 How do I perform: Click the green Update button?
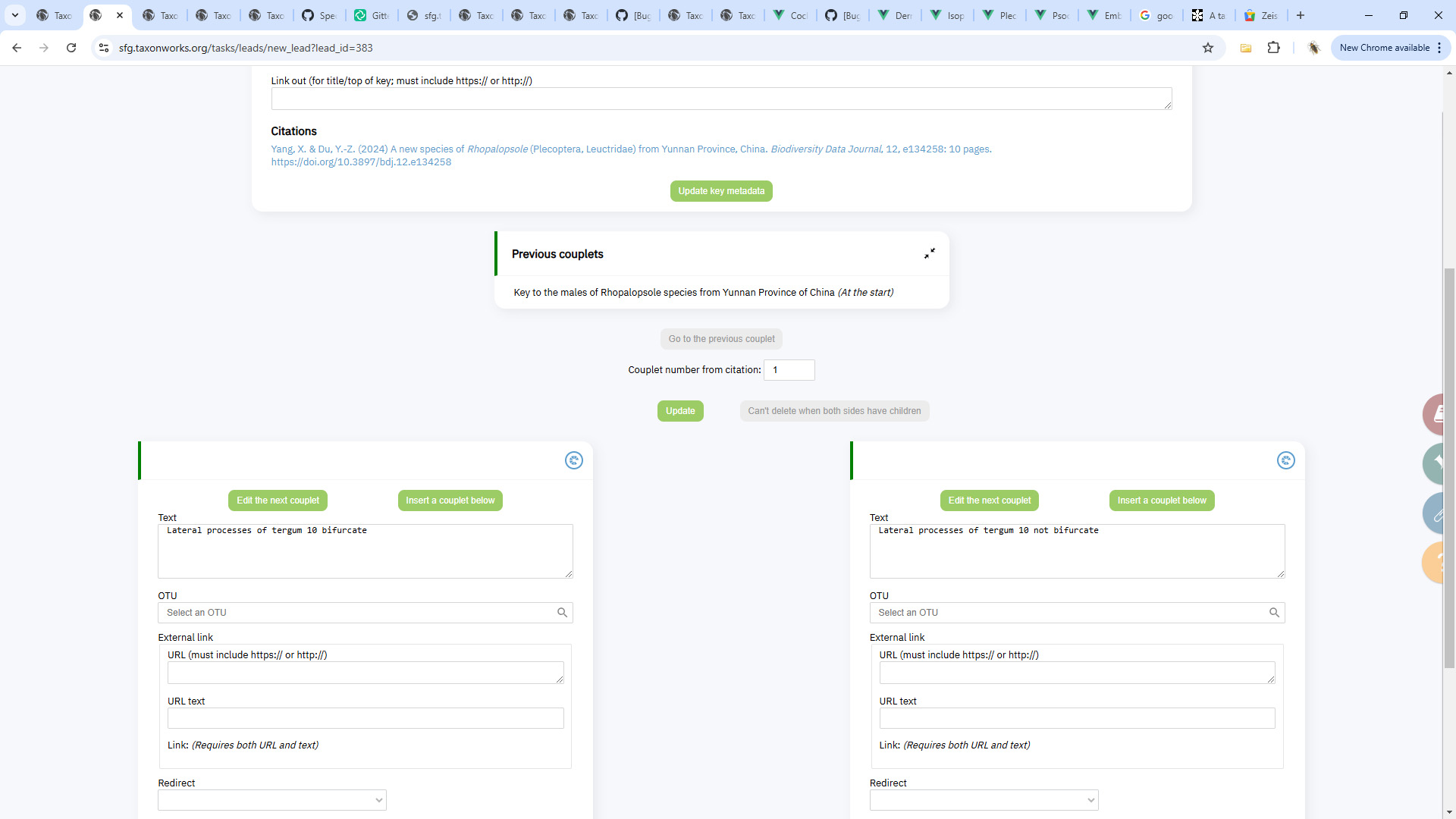click(680, 411)
